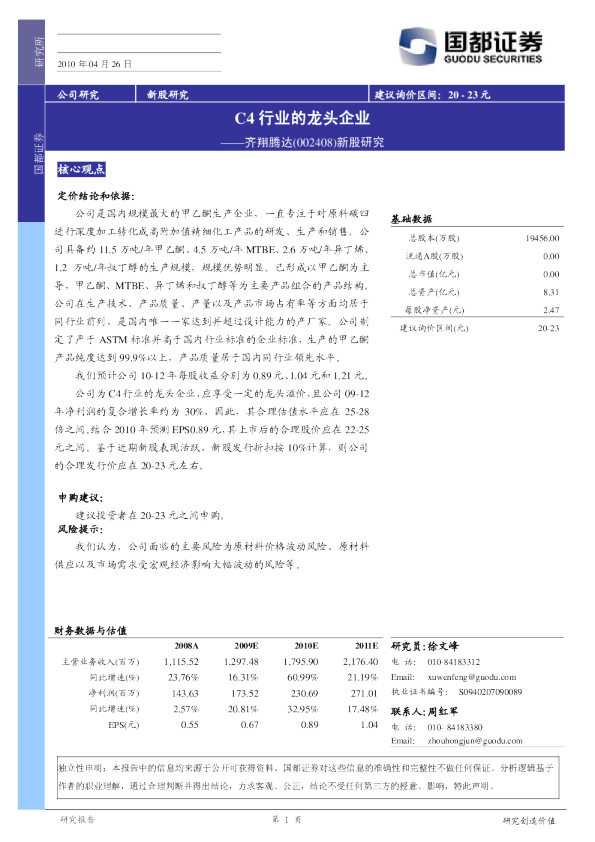595x842 pixels.
Task: Click the Guodu Securities logo icon
Action: click(x=417, y=47)
